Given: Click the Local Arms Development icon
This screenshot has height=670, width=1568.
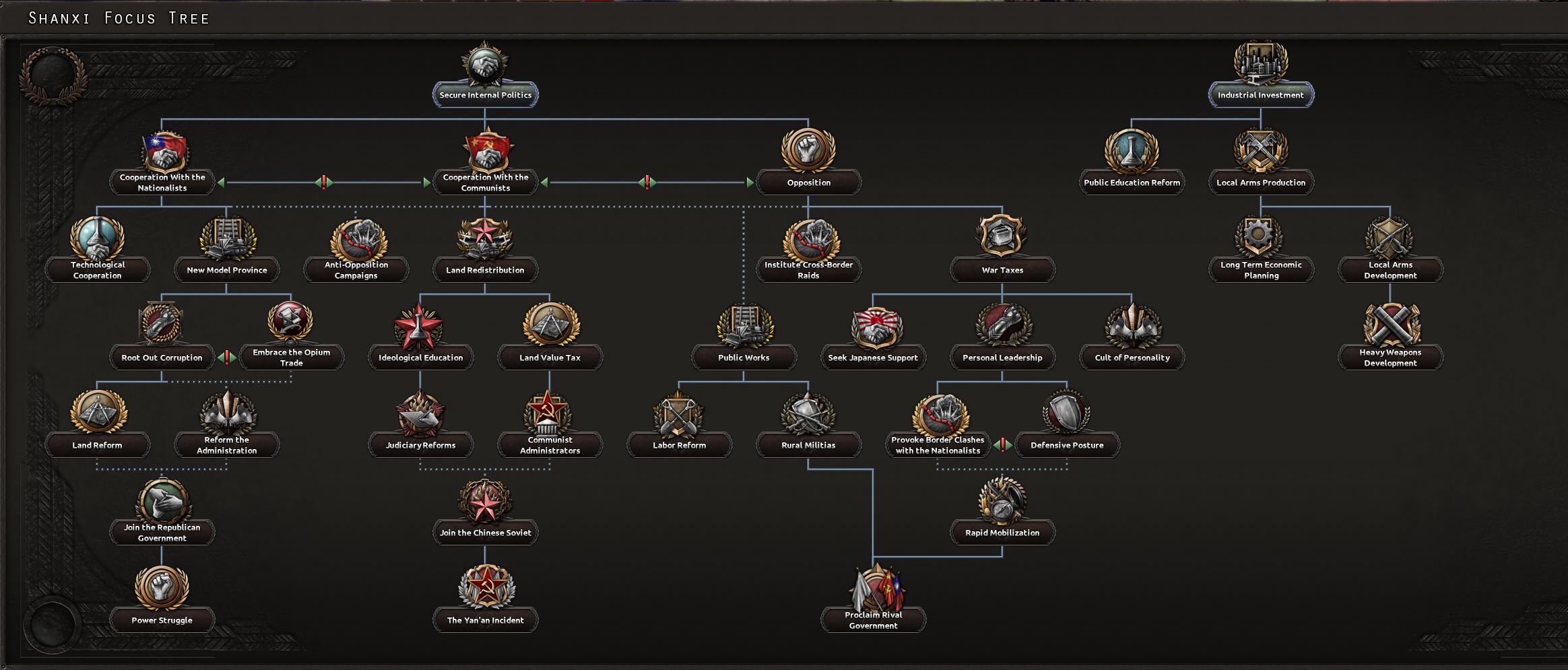Looking at the screenshot, I should [x=1390, y=238].
